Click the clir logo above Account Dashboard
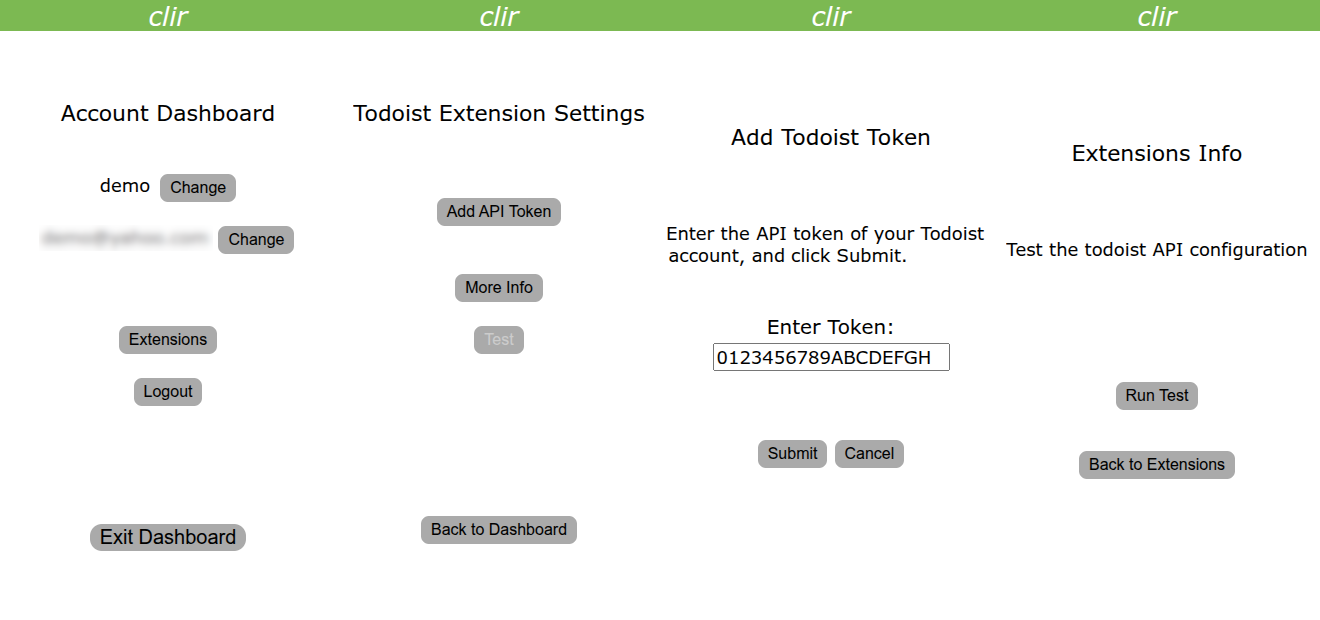The width and height of the screenshot is (1320, 620). pyautogui.click(x=168, y=16)
